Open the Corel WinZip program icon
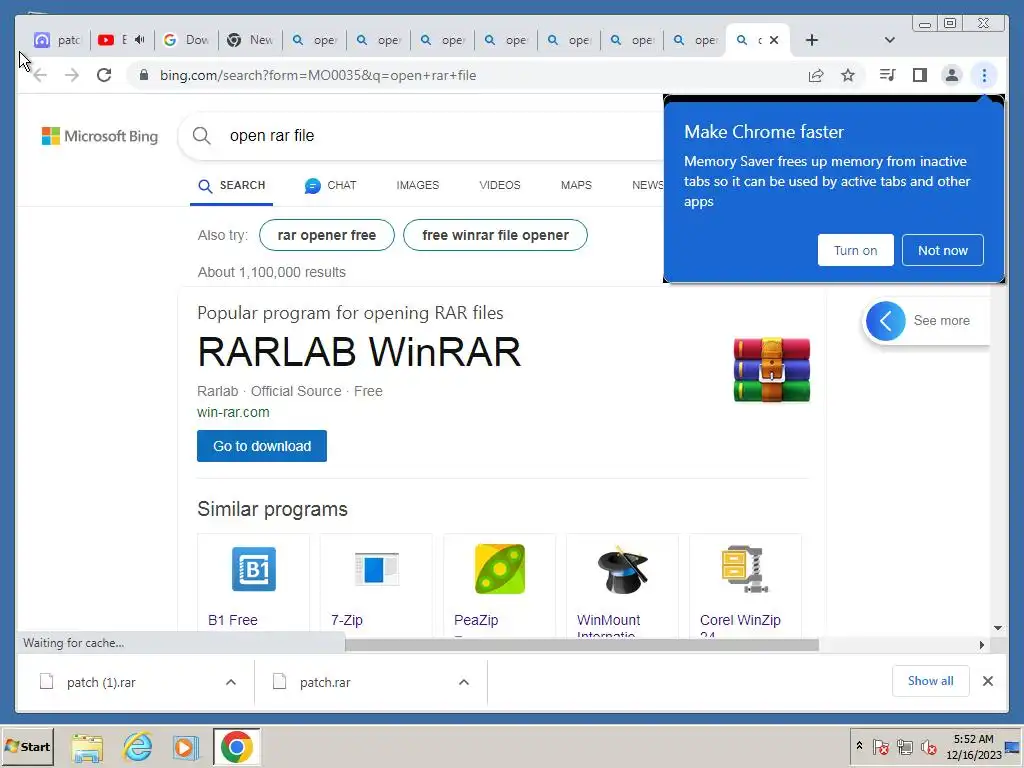Image resolution: width=1024 pixels, height=768 pixels. click(745, 569)
